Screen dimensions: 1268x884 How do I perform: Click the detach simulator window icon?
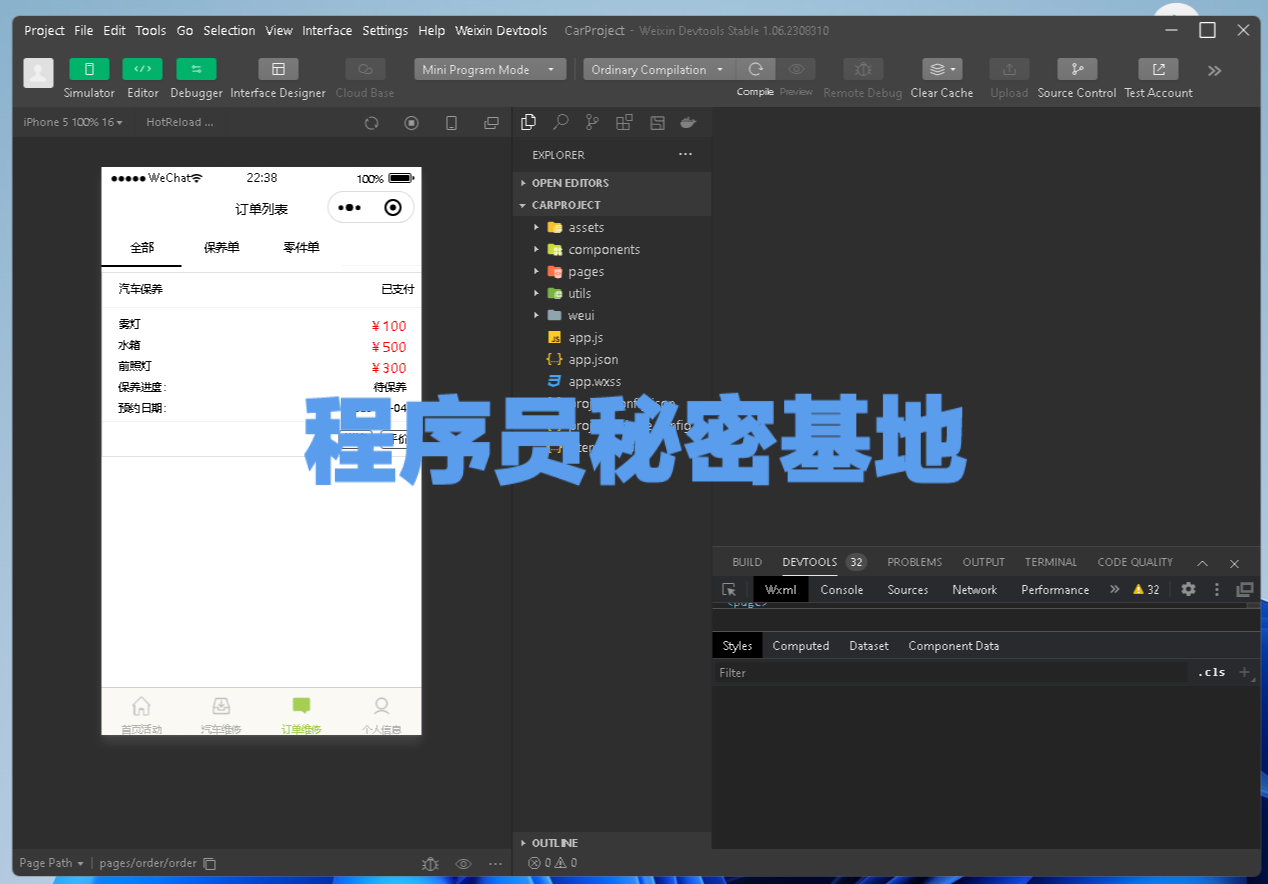coord(491,122)
